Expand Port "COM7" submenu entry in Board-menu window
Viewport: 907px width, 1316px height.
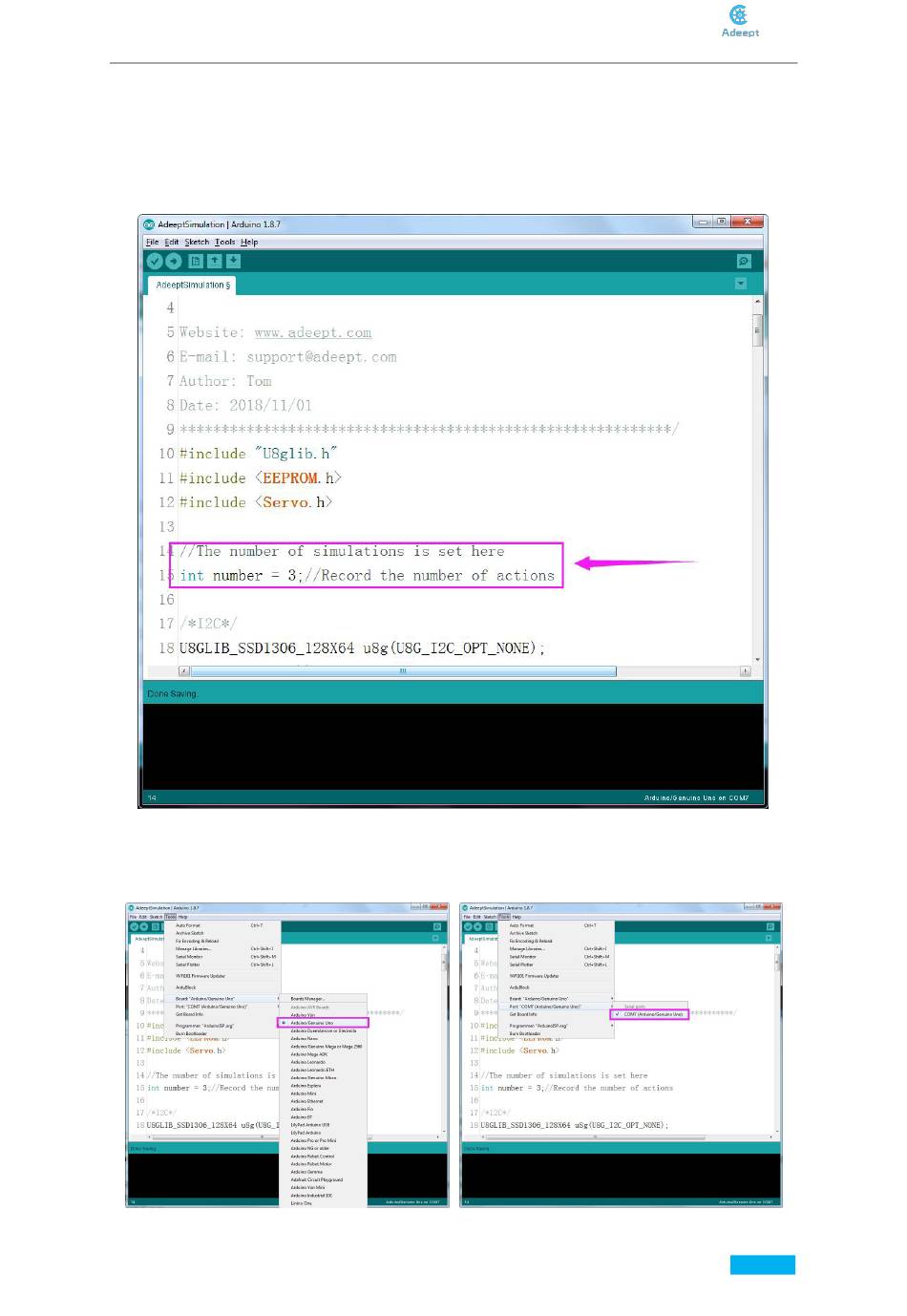click(222, 1007)
